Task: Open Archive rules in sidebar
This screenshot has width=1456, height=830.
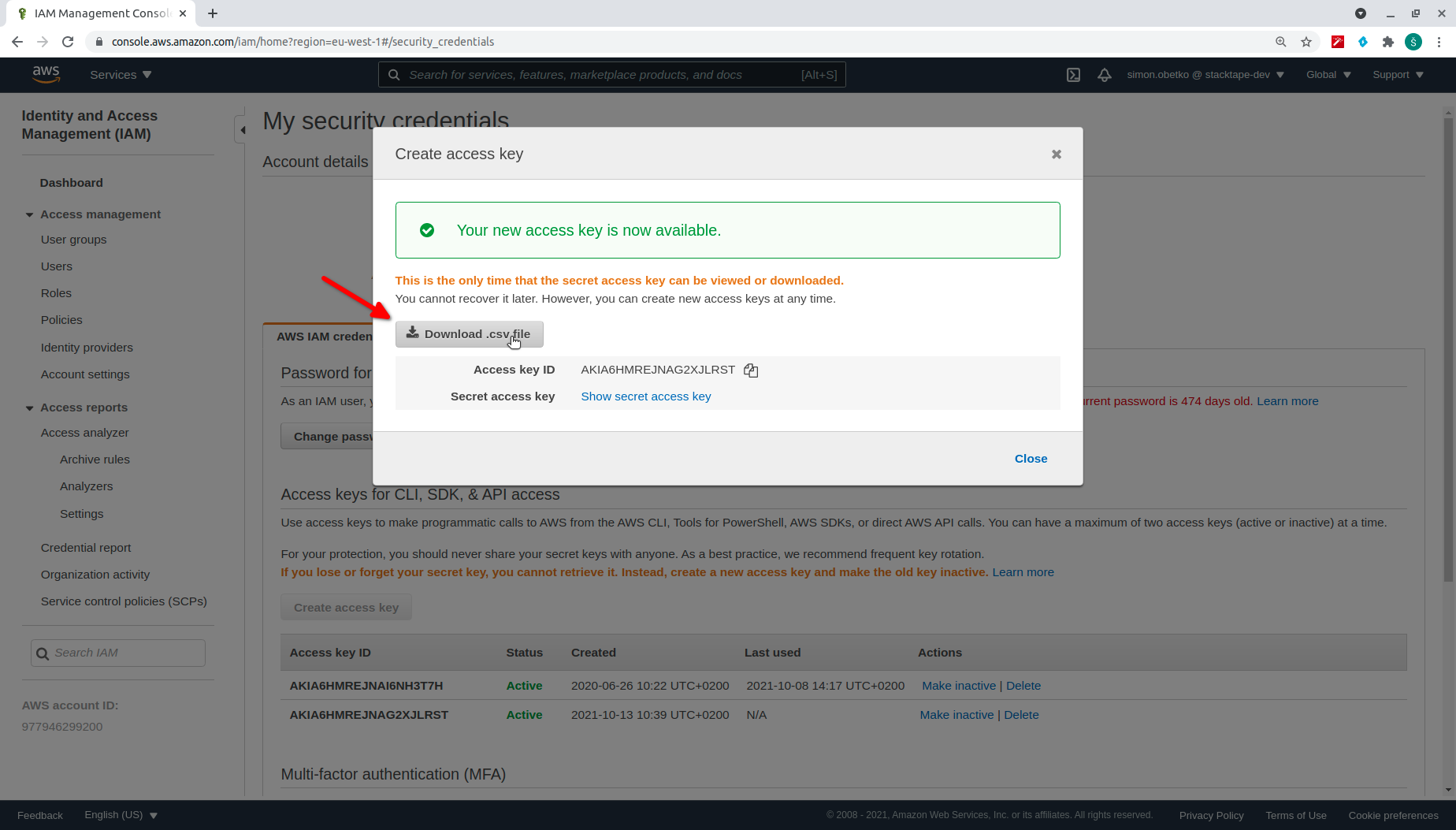Action: pyautogui.click(x=95, y=460)
